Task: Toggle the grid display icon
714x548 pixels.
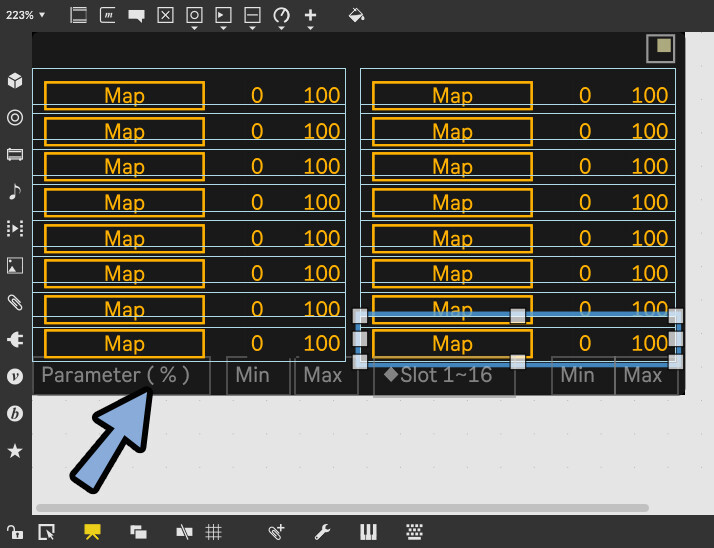Action: (214, 532)
